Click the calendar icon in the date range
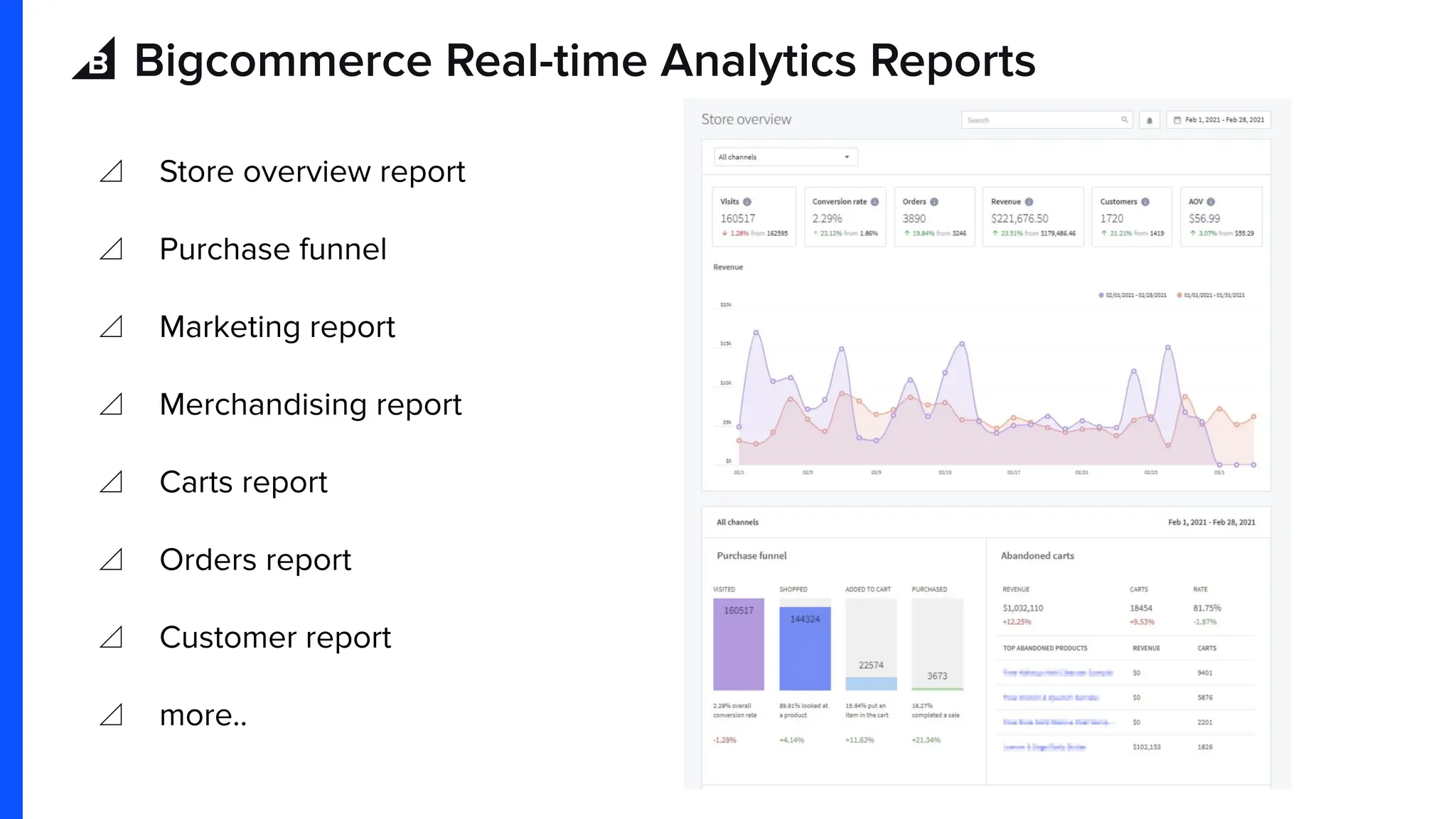Viewport: 1456px width, 819px height. click(x=1177, y=120)
